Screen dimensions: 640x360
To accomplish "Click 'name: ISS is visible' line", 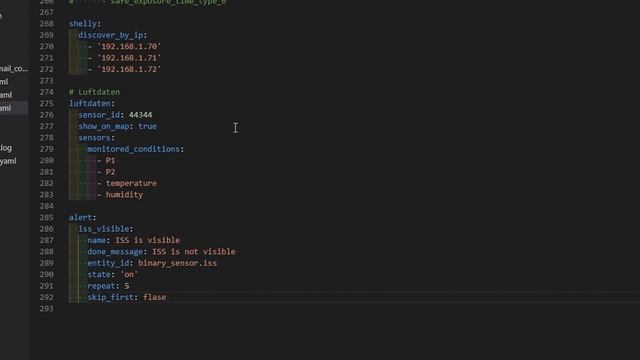I will point(133,240).
